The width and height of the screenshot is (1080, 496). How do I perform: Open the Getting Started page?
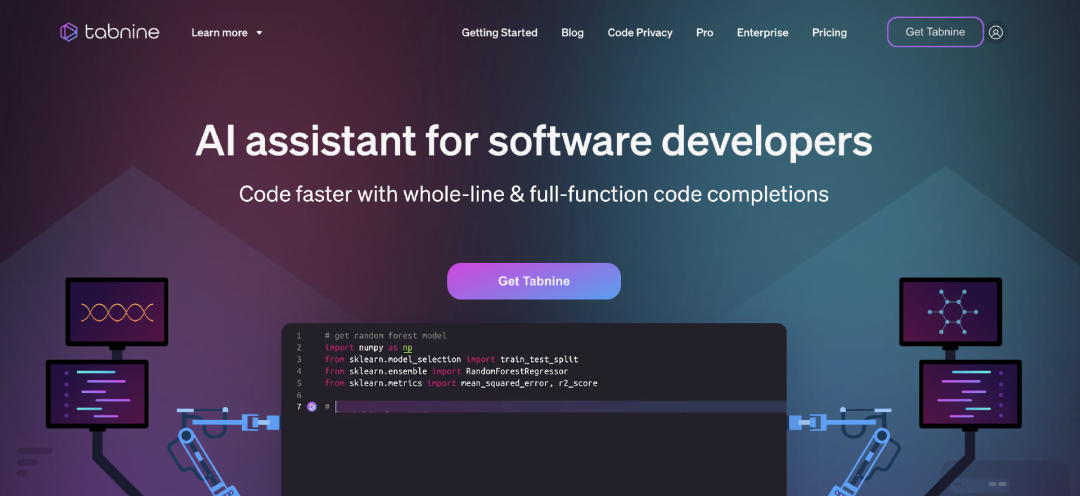coord(499,33)
